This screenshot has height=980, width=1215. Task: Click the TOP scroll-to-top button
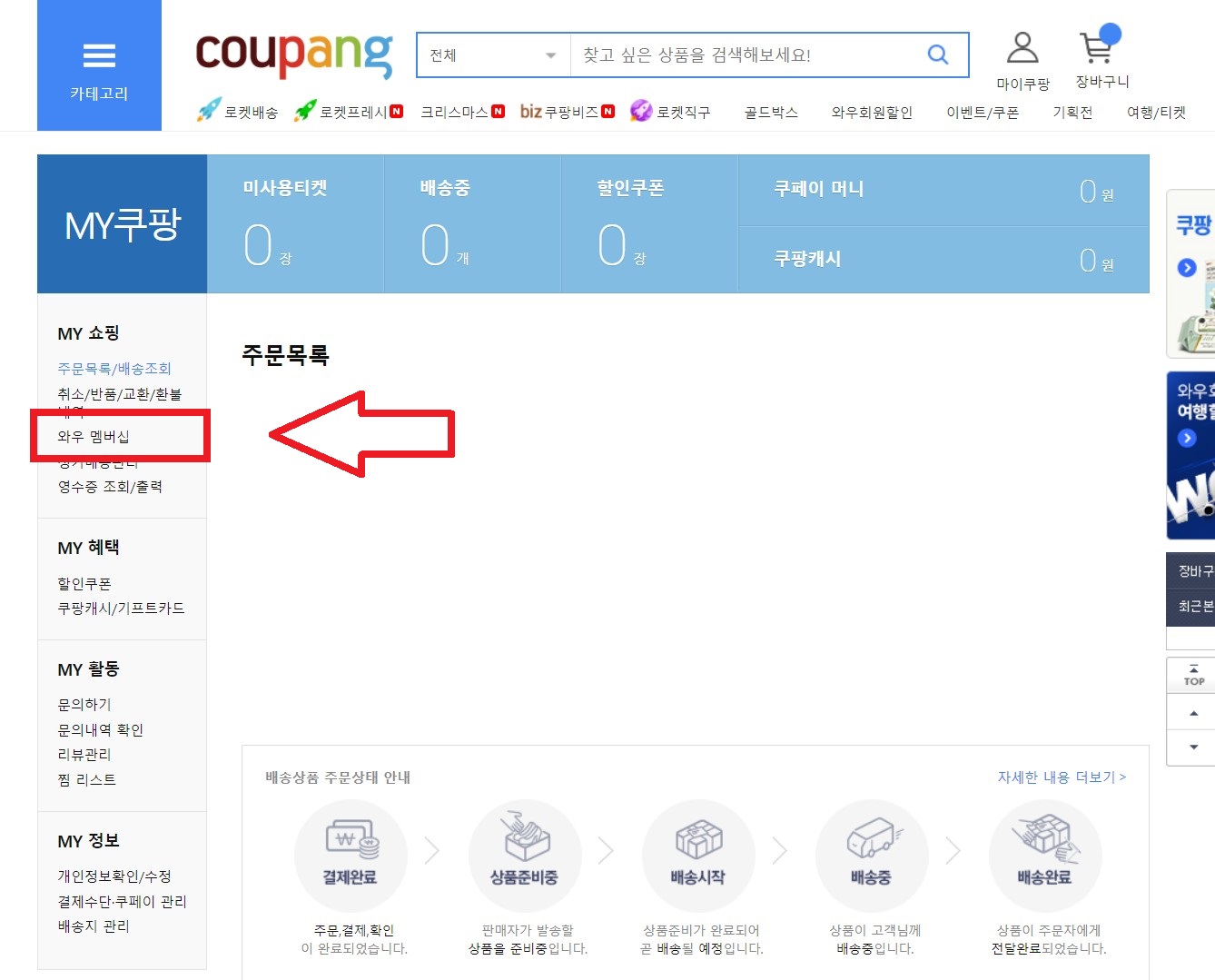tap(1193, 676)
